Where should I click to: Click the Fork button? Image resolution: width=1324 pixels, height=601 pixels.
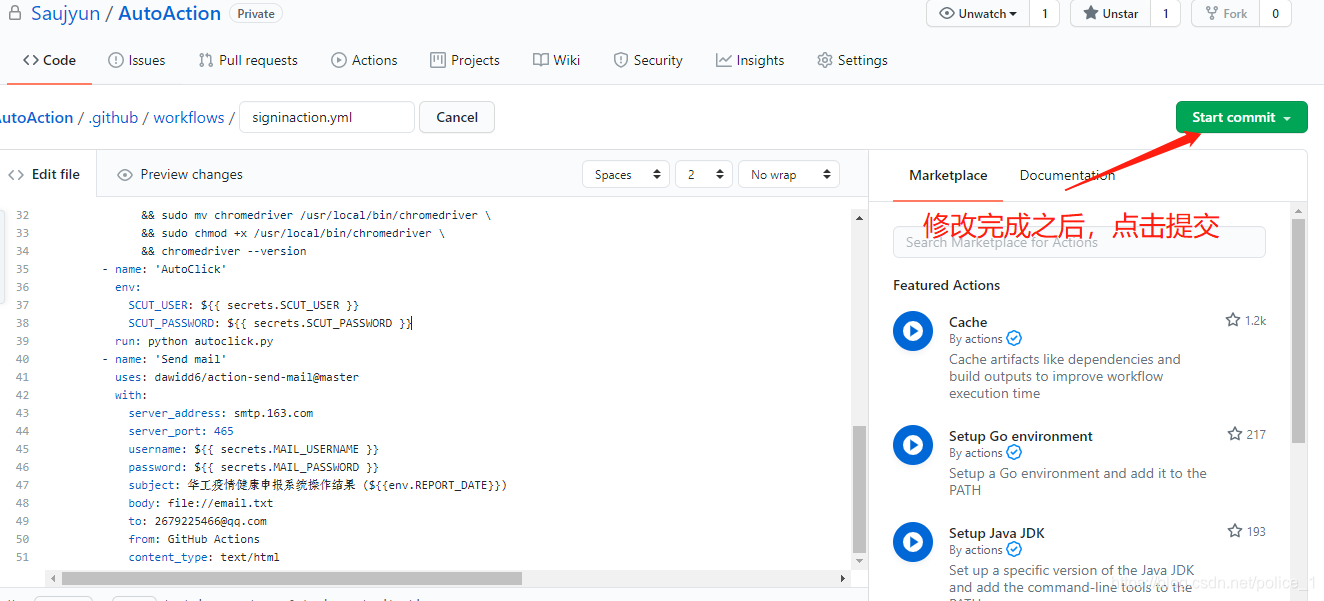point(1225,14)
